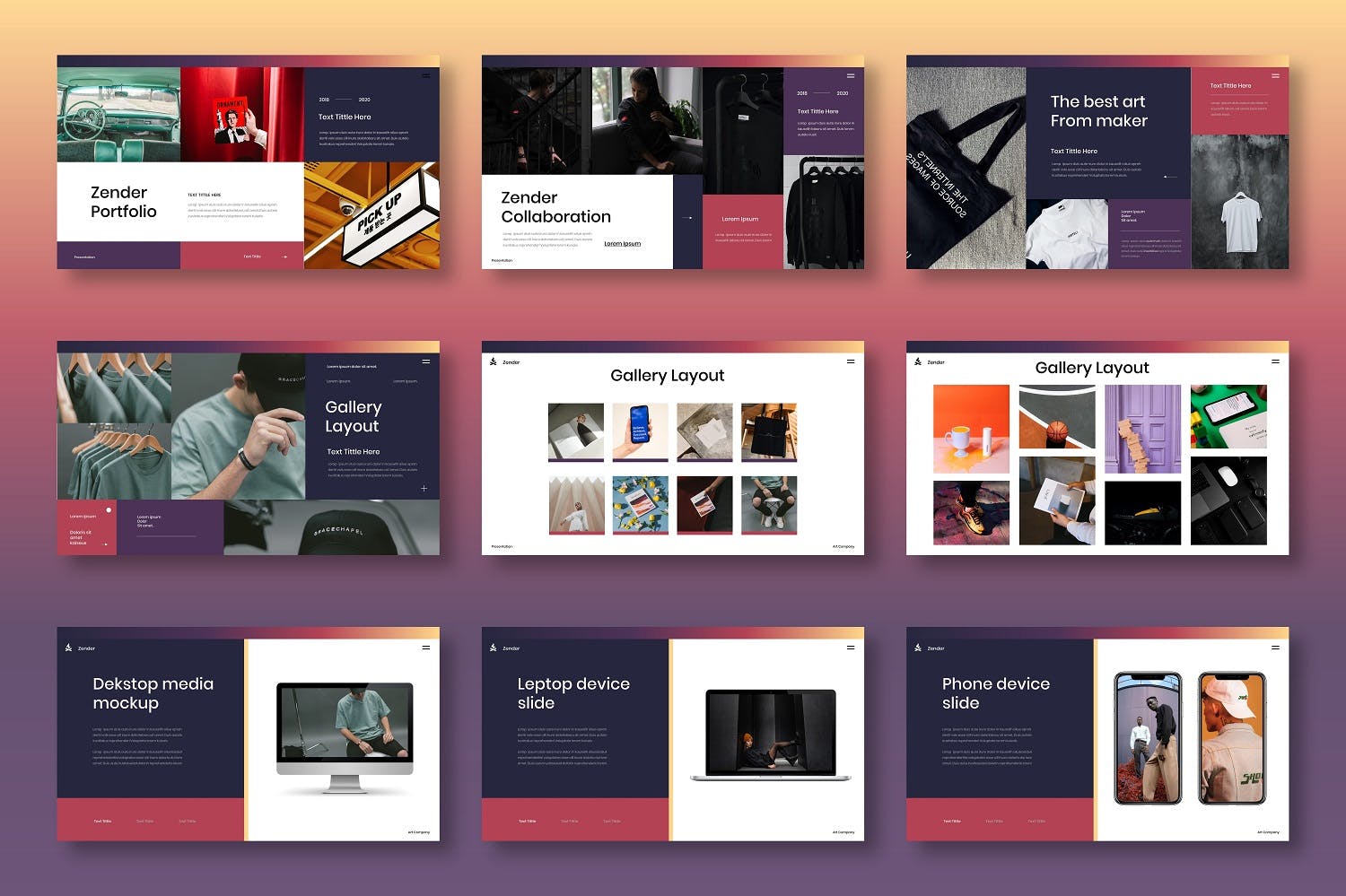Click white dot in red Lorem Ipsum box

coord(109,510)
